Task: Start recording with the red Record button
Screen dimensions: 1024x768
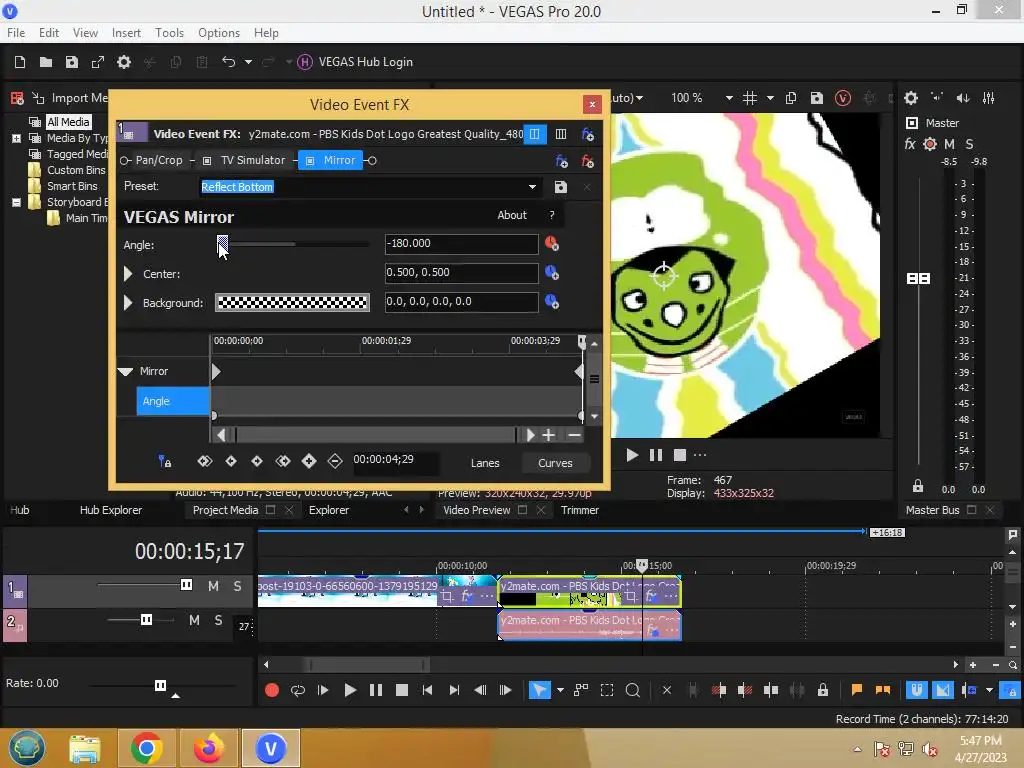Action: coord(272,690)
